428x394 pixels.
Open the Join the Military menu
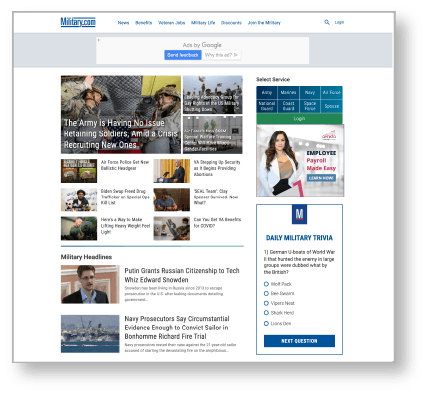pyautogui.click(x=264, y=23)
